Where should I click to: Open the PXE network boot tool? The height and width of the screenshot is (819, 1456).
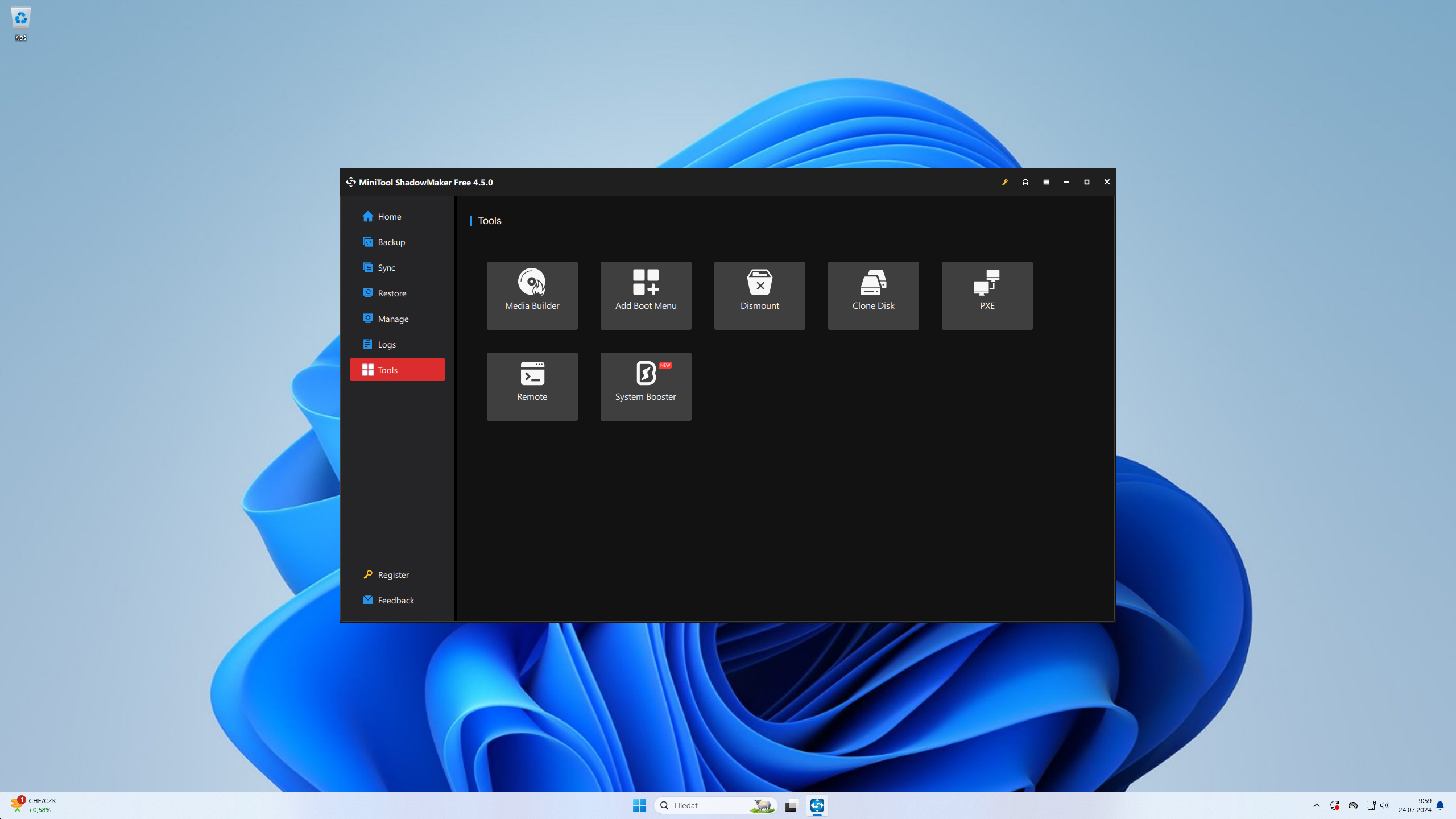click(x=987, y=295)
